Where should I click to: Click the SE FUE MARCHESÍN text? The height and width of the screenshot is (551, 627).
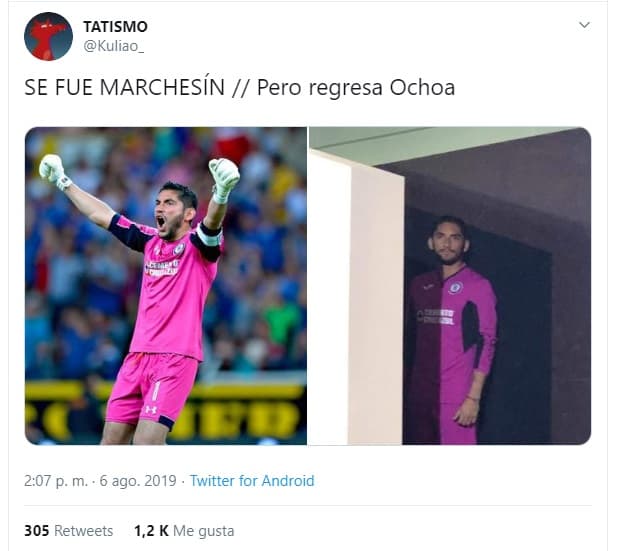click(x=124, y=87)
